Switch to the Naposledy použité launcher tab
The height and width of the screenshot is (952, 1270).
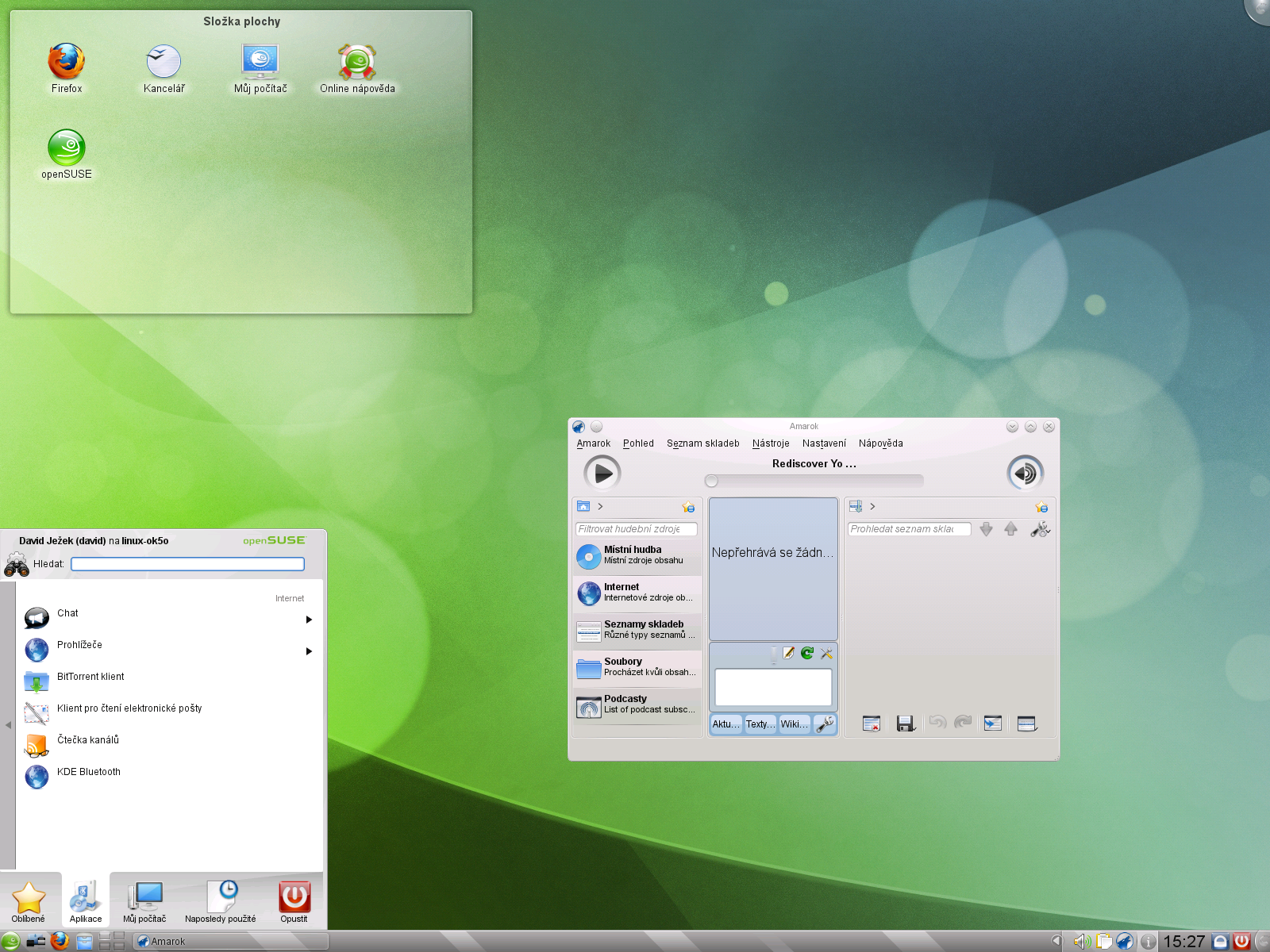[221, 901]
